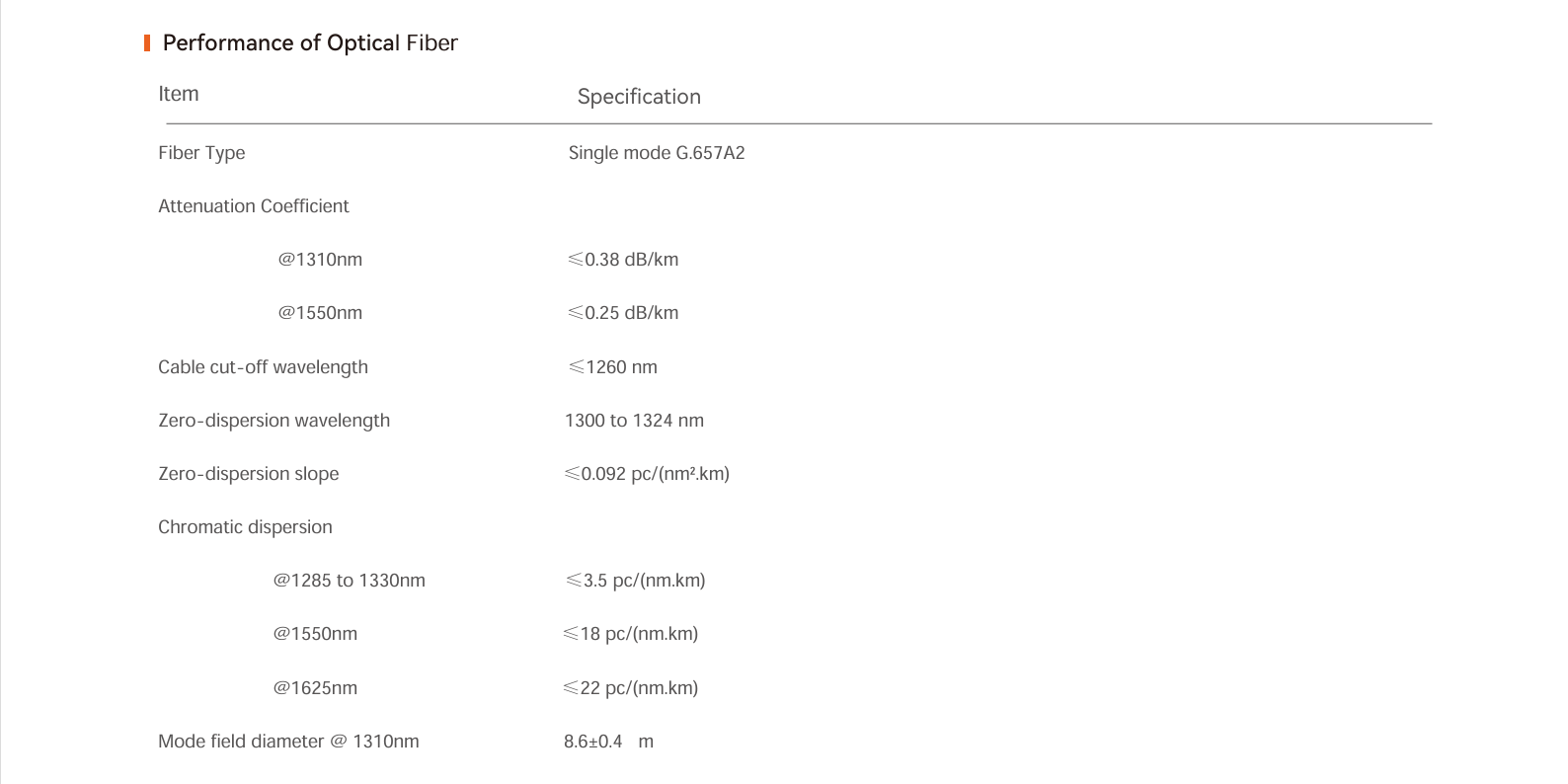
Task: Click the Specification column header
Action: coord(639,97)
